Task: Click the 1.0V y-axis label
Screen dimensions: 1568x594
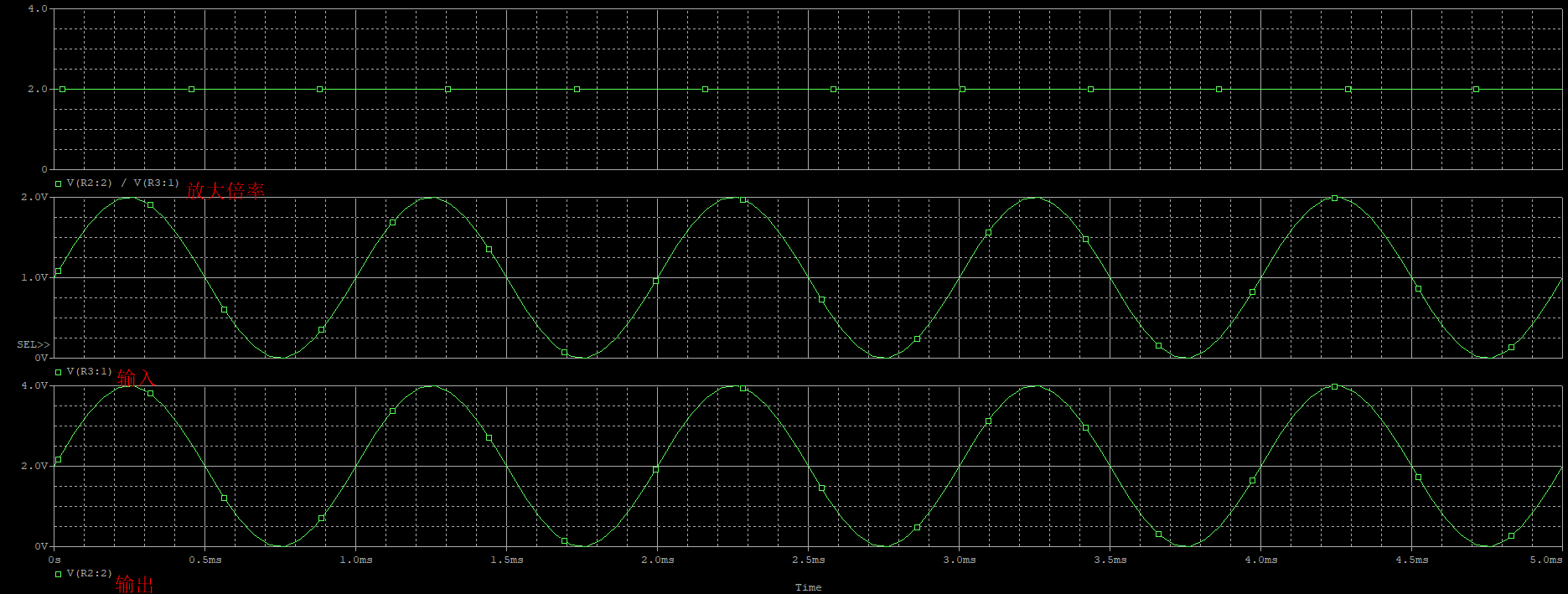Action: 34,277
